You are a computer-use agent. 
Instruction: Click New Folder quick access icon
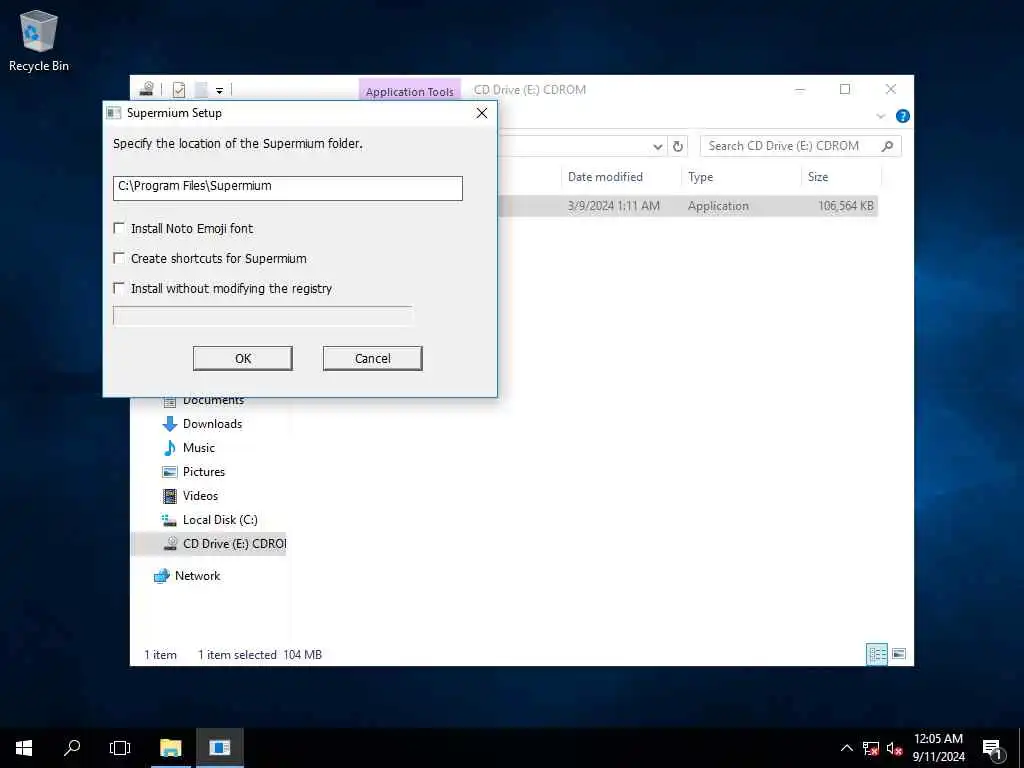(x=202, y=89)
